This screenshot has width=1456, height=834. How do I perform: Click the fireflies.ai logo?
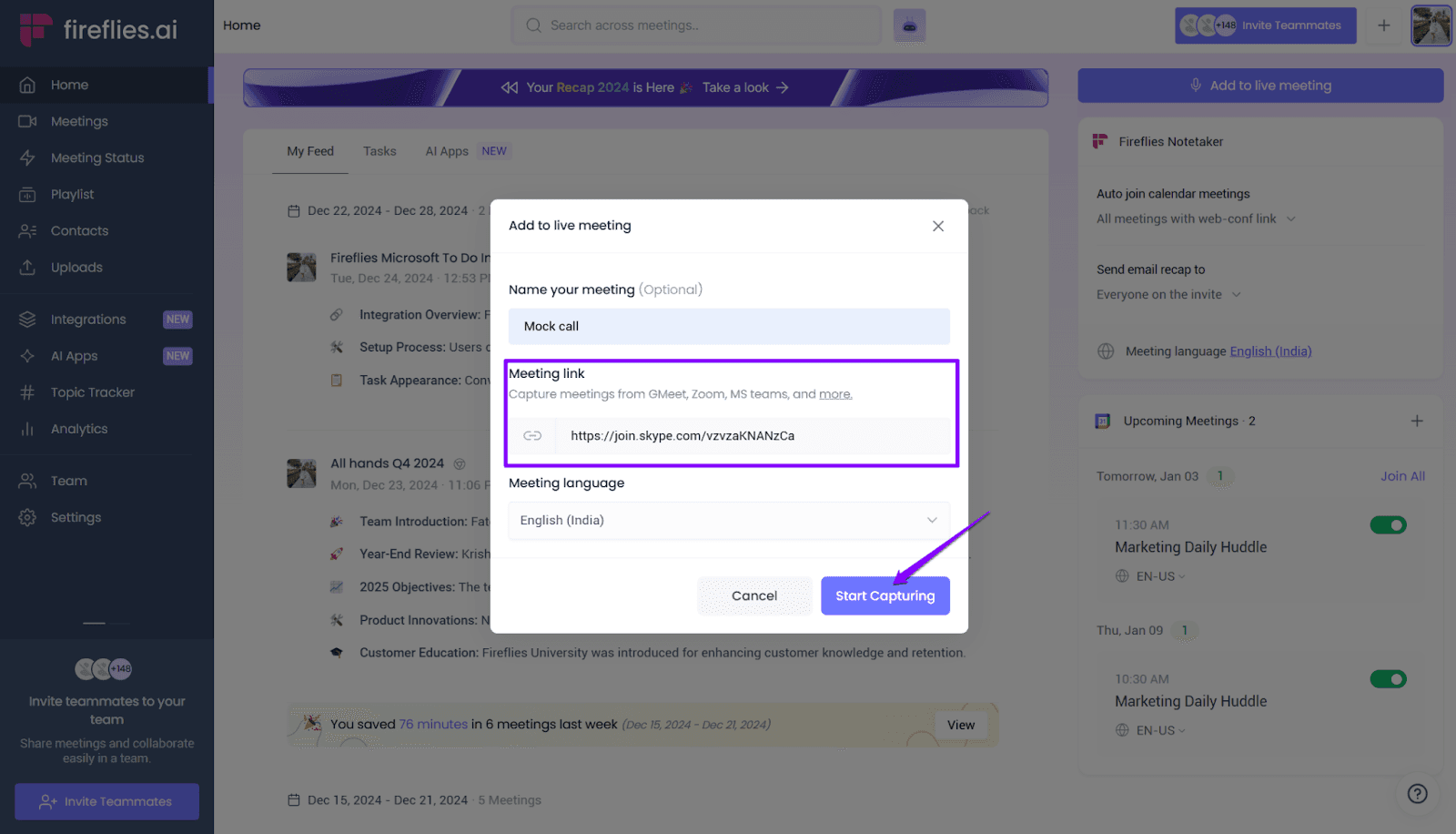[98, 29]
